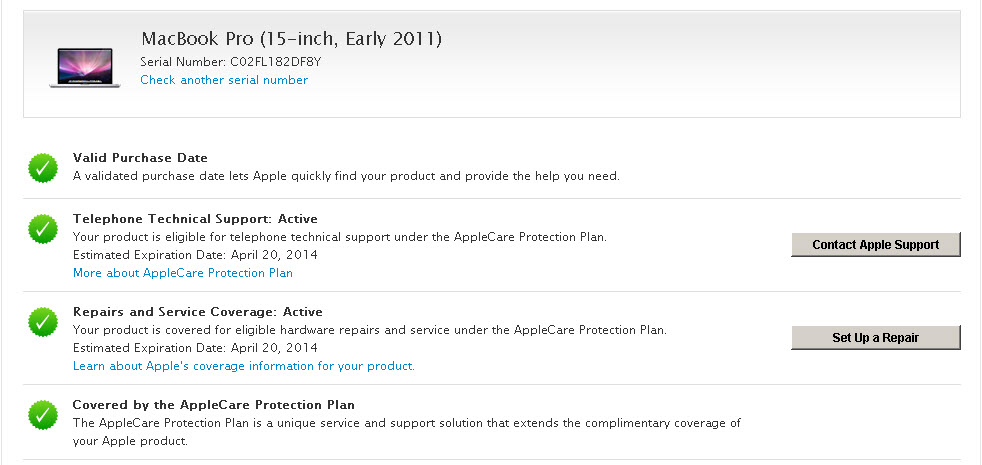Viewport: 982px width, 465px height.
Task: Click the MacBook Pro product thumbnail image
Action: click(x=85, y=68)
